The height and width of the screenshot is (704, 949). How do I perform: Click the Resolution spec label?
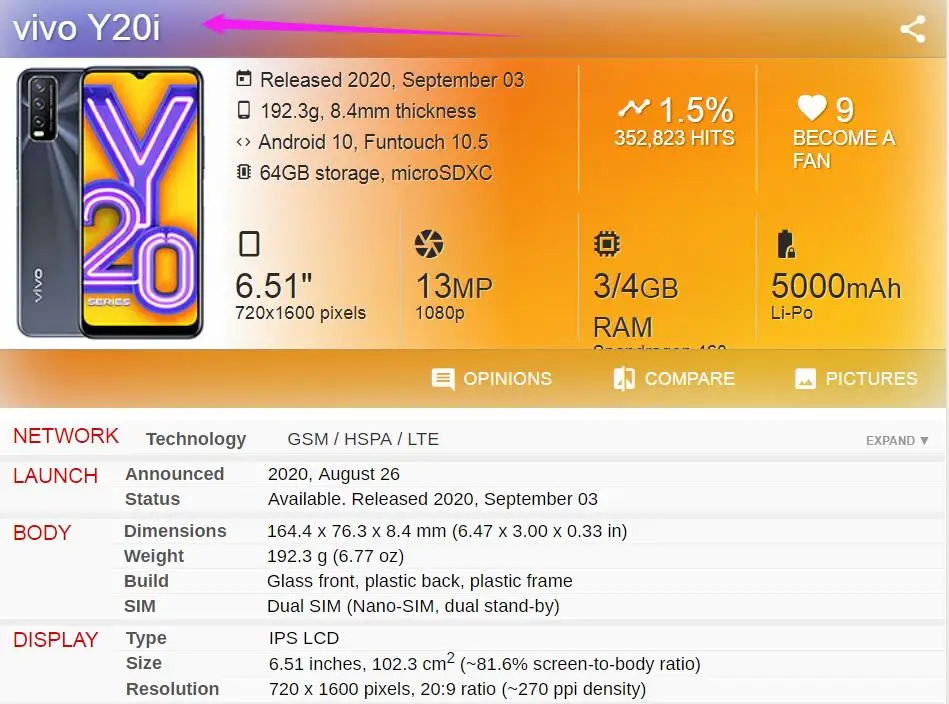[x=172, y=689]
